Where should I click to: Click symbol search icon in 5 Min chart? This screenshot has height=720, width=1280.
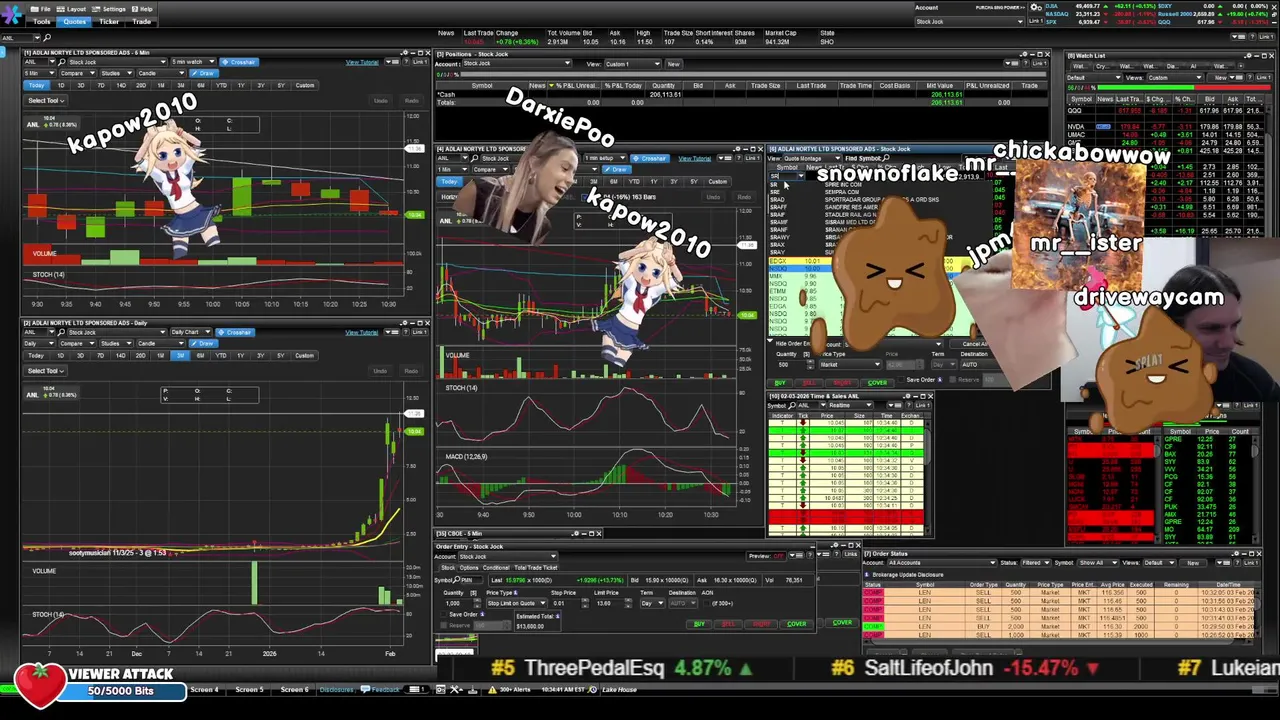(x=61, y=62)
